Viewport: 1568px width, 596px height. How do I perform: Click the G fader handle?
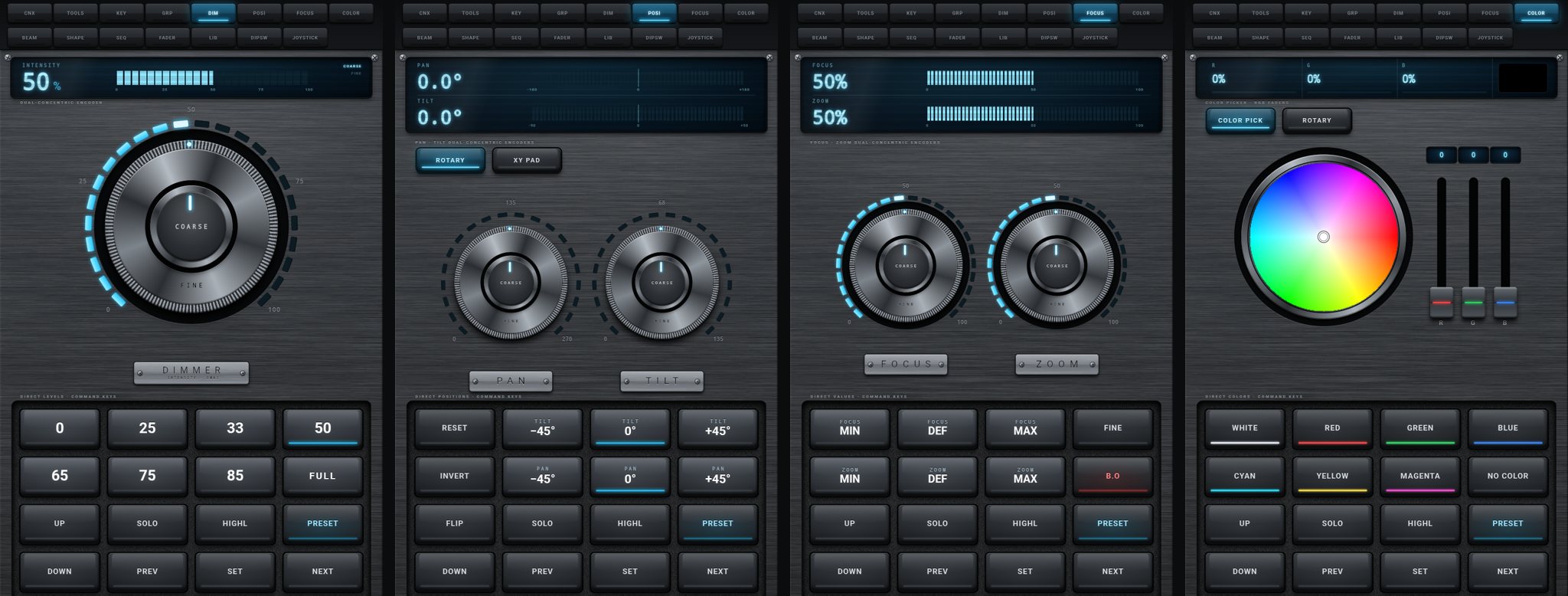point(1473,302)
